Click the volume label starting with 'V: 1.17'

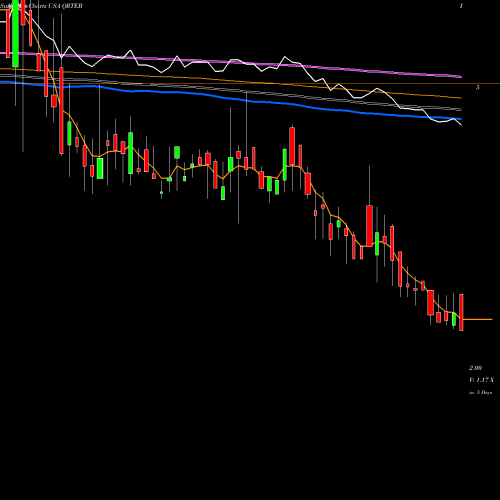[x=481, y=380]
